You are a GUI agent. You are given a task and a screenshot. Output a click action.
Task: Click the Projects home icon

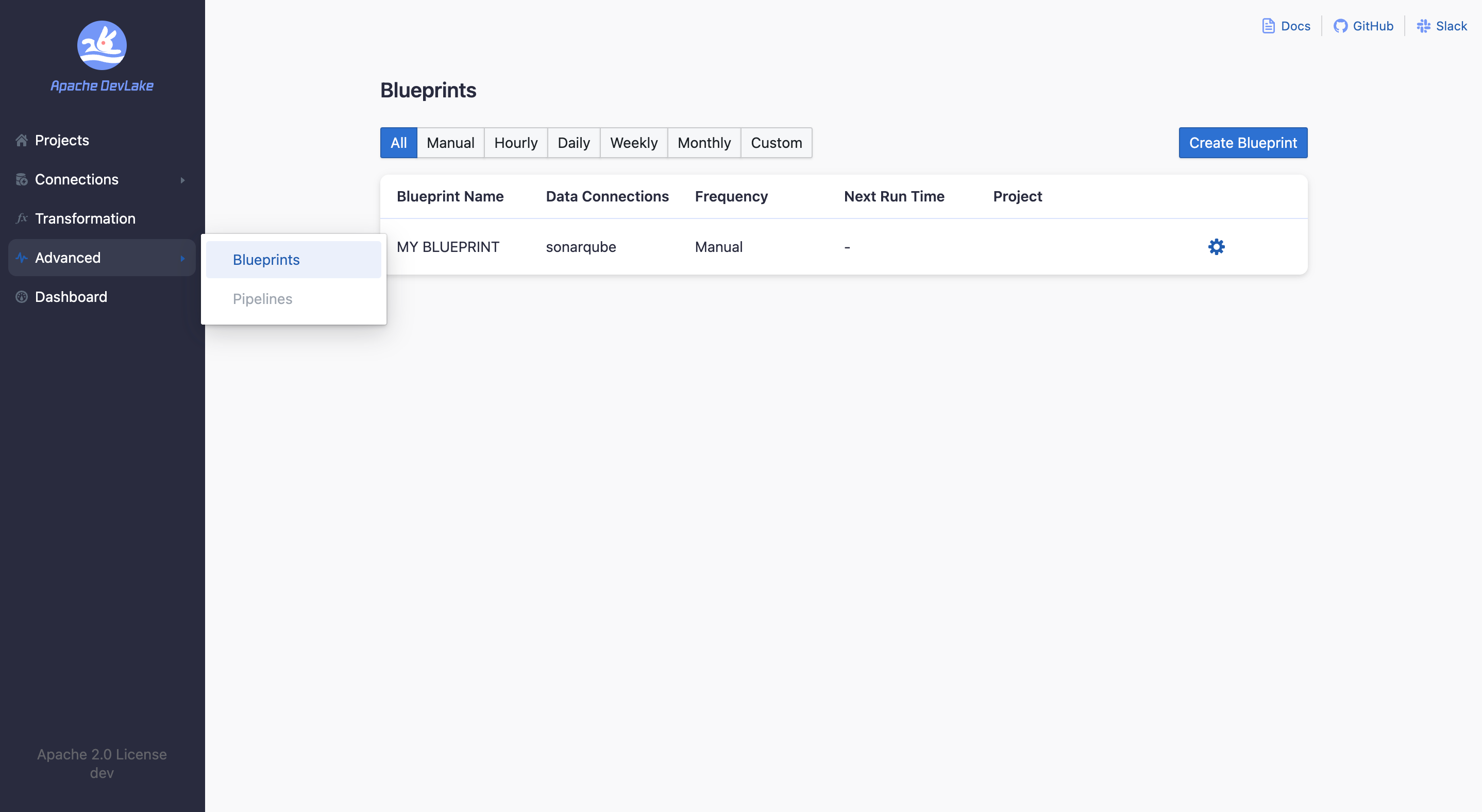click(21, 140)
